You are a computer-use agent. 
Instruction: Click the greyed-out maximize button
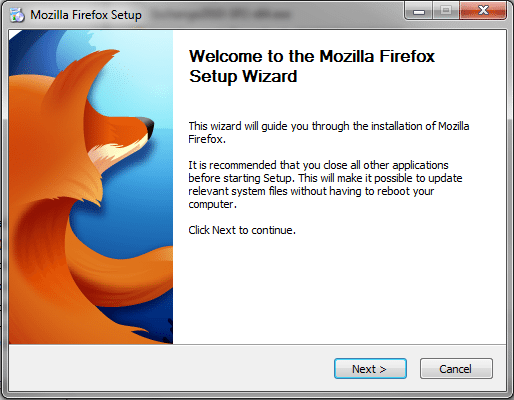tap(446, 11)
